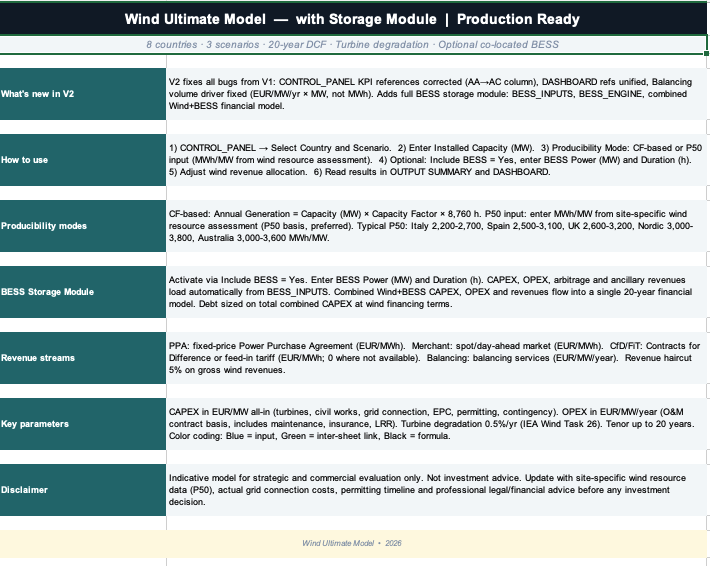Viewport: 710px width, 566px height.
Task: Select the 'Key parameters' label cell
Action: [x=83, y=424]
